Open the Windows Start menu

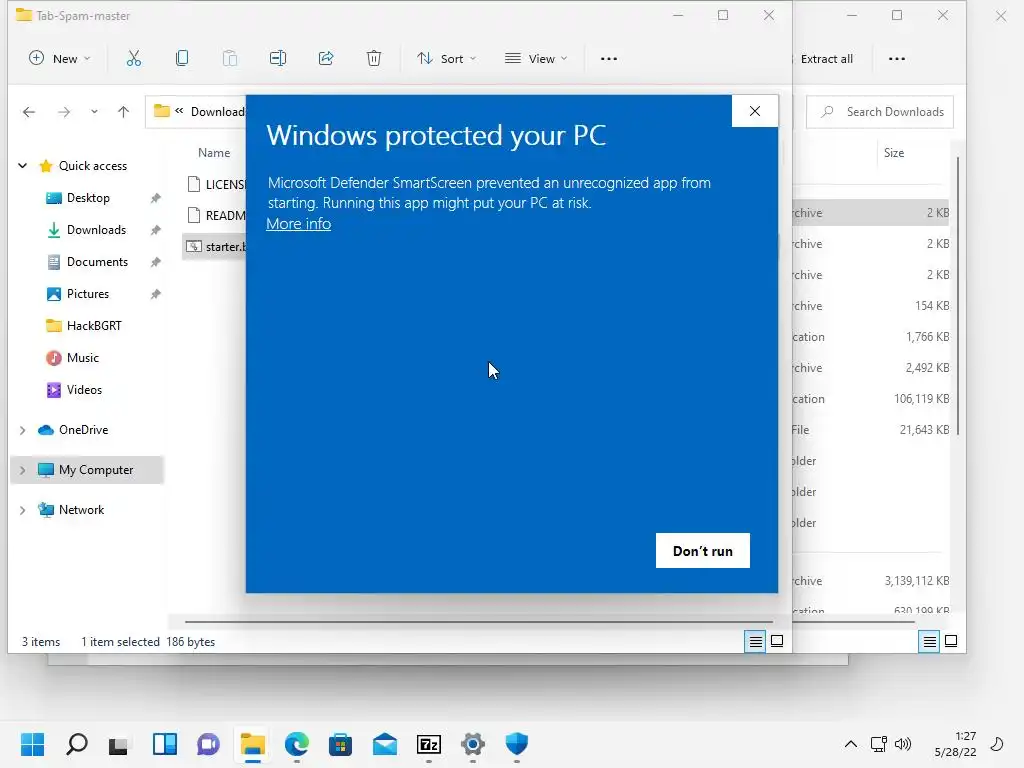coord(33,744)
